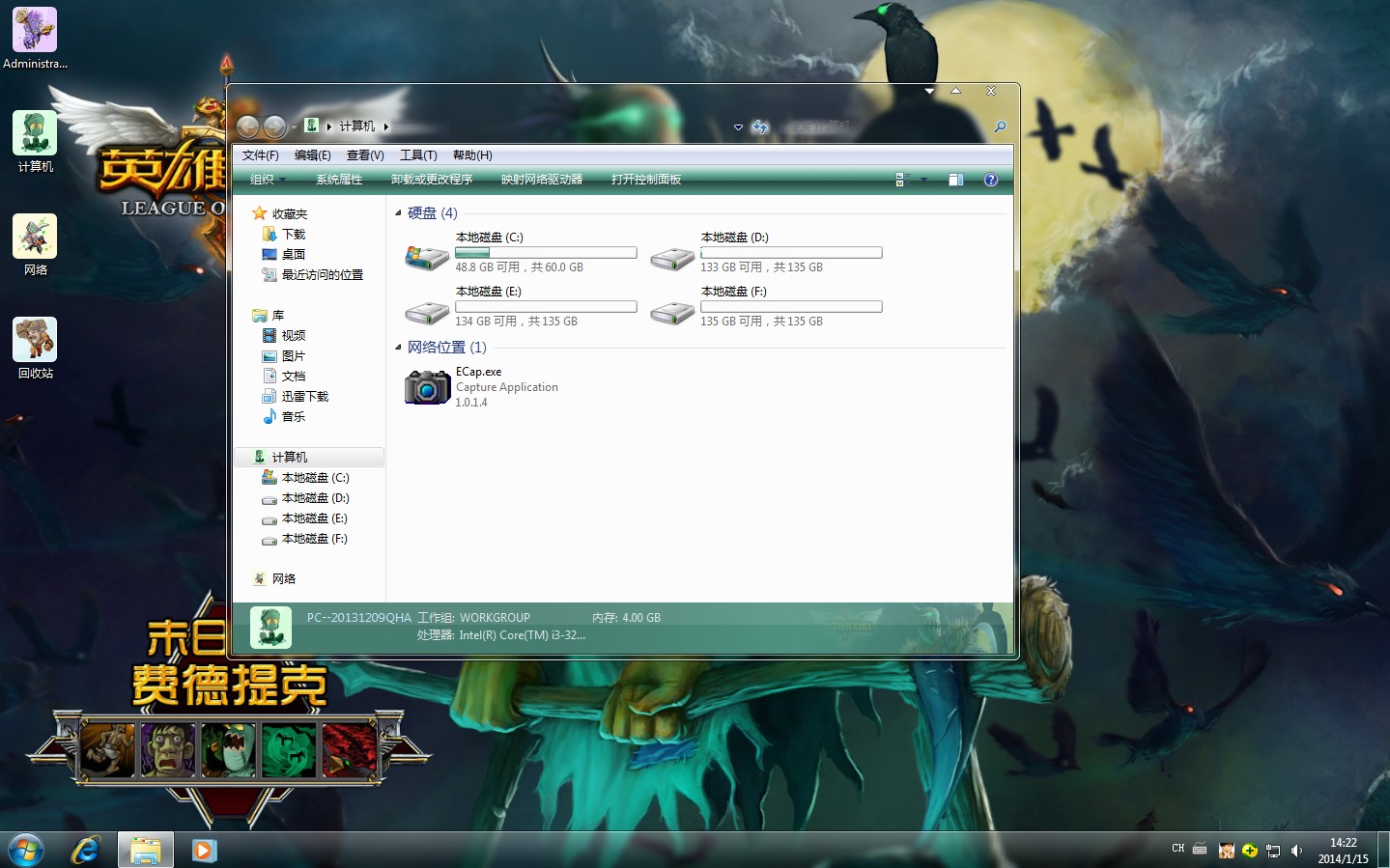The image size is (1390, 868).
Task: Click the C: drive usage bar
Action: (x=546, y=253)
